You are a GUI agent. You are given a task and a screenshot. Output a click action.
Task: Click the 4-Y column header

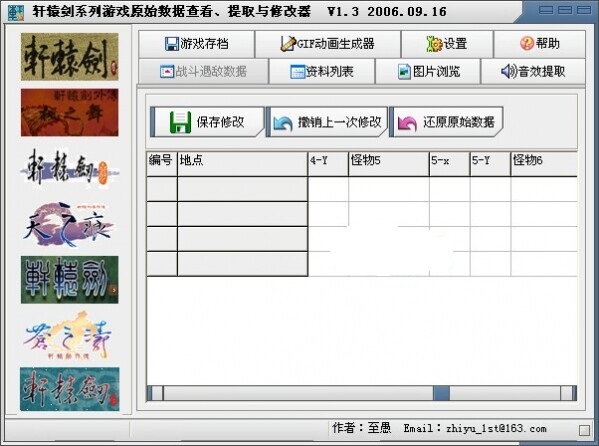(328, 164)
